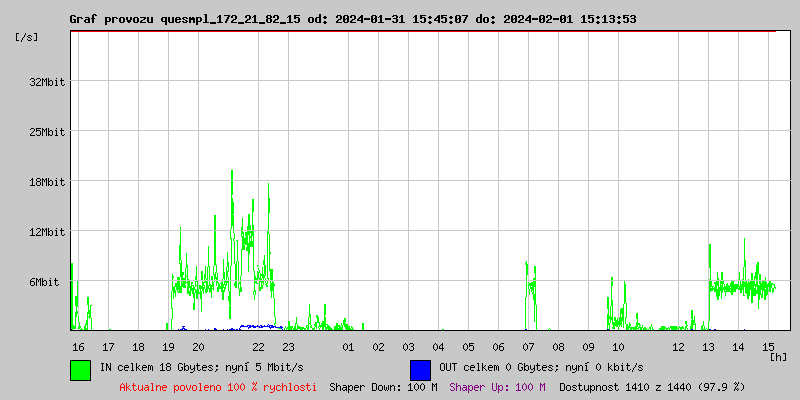Select hour 13 on the time axis
The width and height of the screenshot is (800, 400).
708,346
